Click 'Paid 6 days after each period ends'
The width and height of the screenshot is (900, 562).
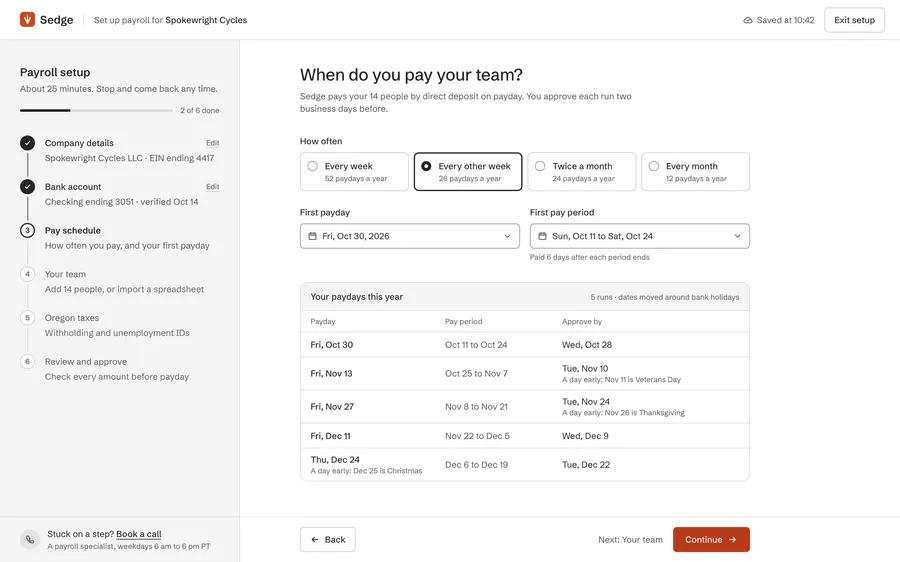589,257
